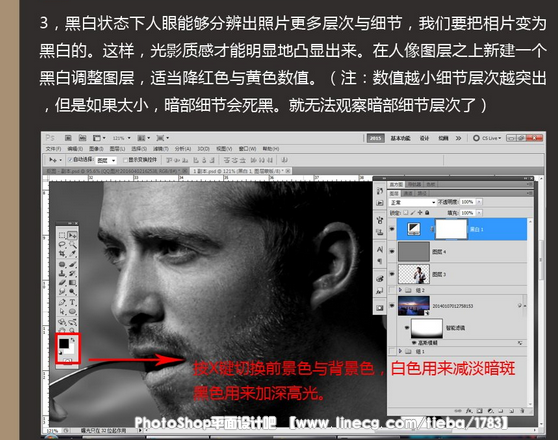The image size is (558, 440).
Task: Open the Character panel icon in dock
Action: (x=380, y=250)
